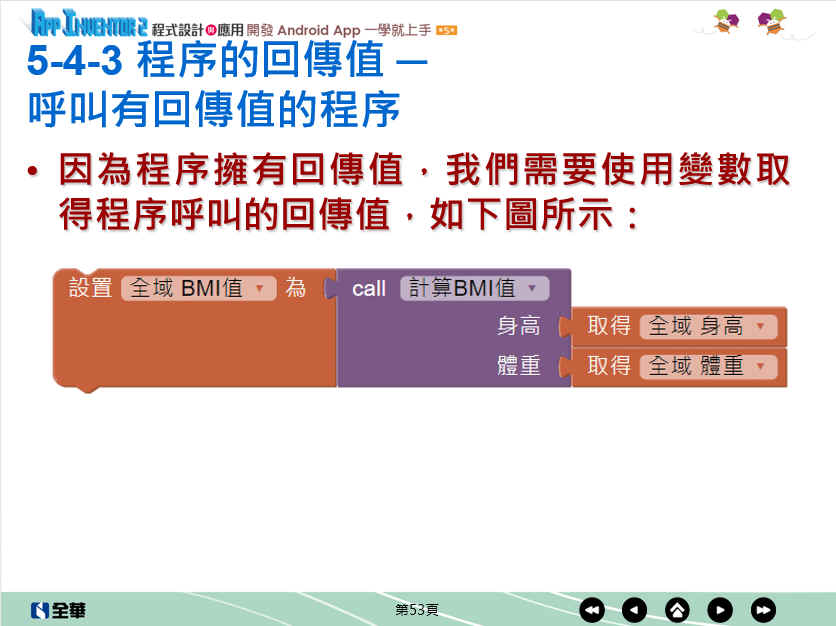Click the home double-chevron navigation button

677,609
